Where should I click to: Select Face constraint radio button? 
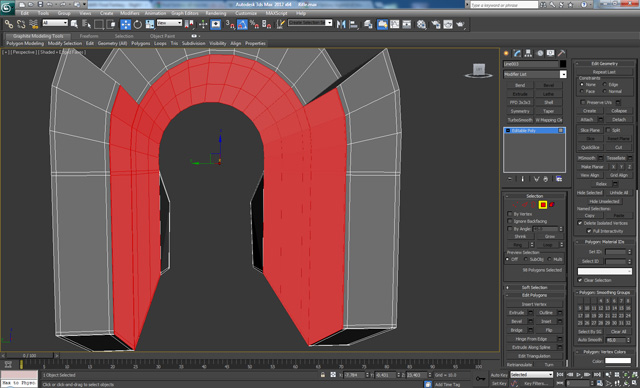tap(582, 91)
